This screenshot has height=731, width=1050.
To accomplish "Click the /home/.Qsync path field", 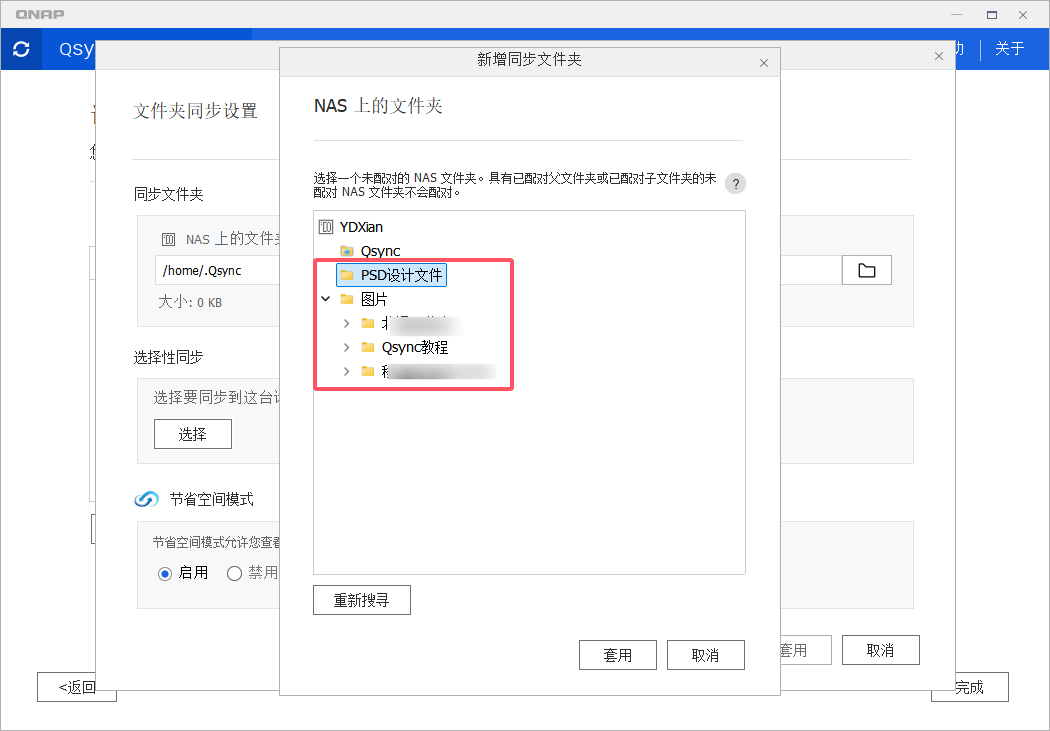I will pyautogui.click(x=218, y=270).
